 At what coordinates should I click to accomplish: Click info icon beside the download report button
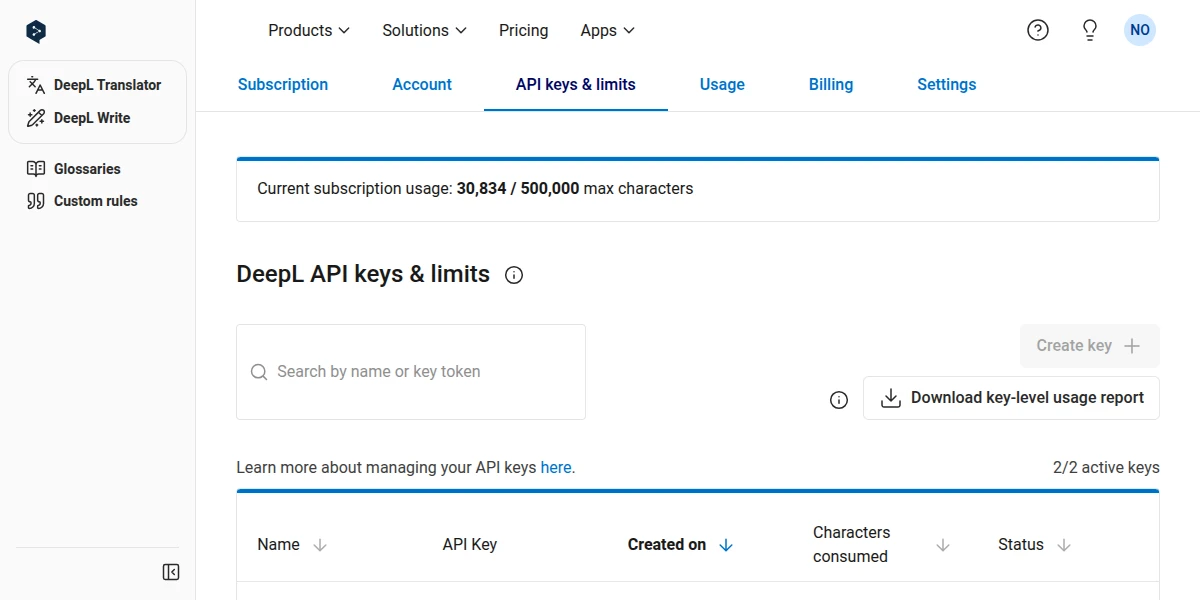(x=839, y=400)
